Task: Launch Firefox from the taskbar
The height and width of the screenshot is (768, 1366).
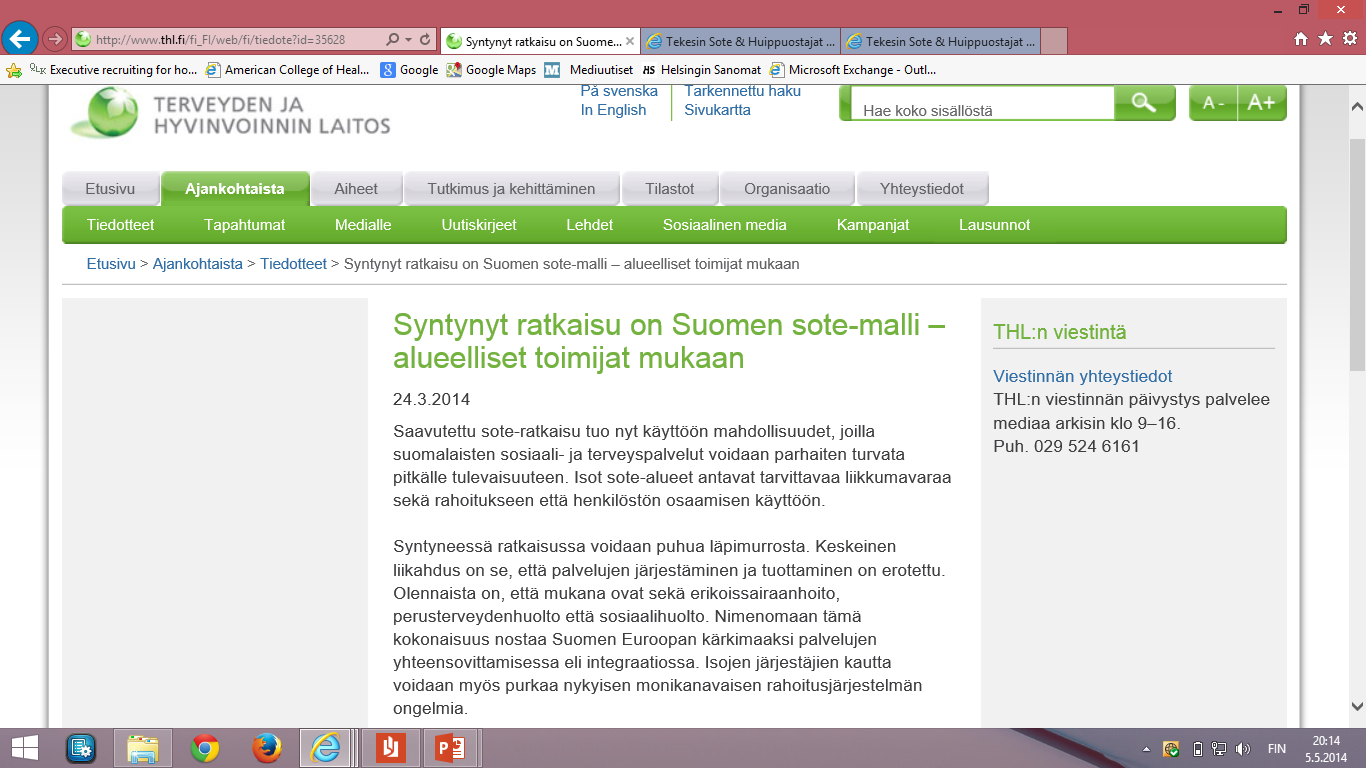Action: pyautogui.click(x=265, y=748)
